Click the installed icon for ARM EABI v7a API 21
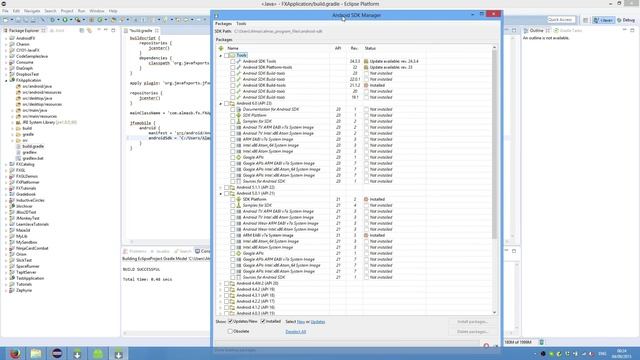 [366, 235]
